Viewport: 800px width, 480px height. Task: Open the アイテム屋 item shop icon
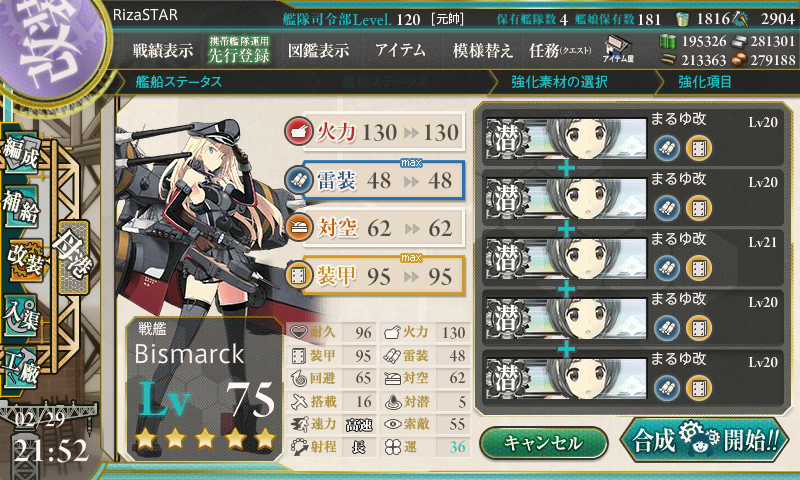point(618,49)
